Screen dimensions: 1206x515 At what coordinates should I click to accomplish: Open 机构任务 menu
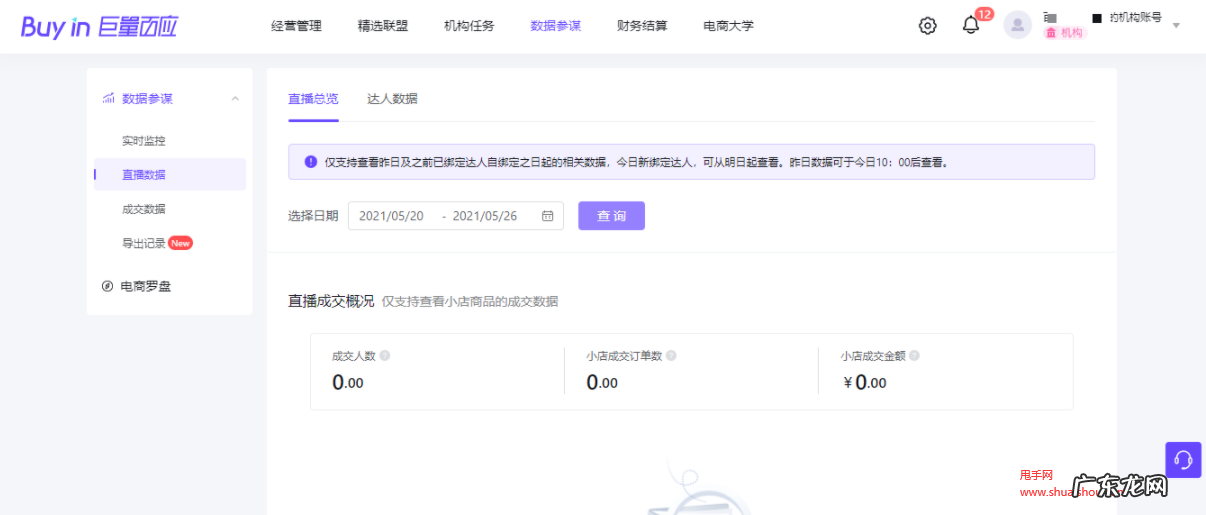point(469,26)
